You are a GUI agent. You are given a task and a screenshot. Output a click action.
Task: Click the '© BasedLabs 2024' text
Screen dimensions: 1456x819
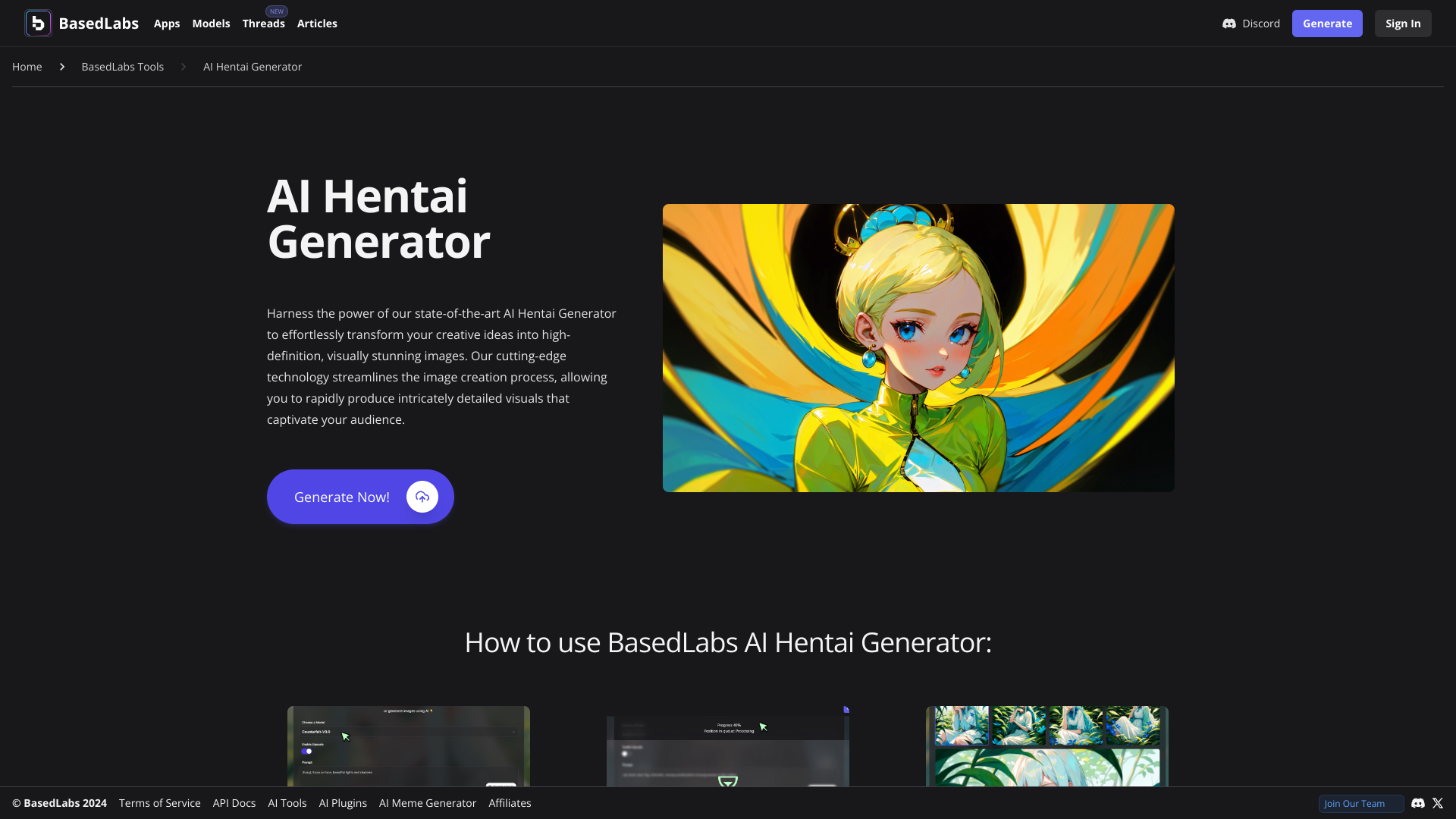(59, 803)
